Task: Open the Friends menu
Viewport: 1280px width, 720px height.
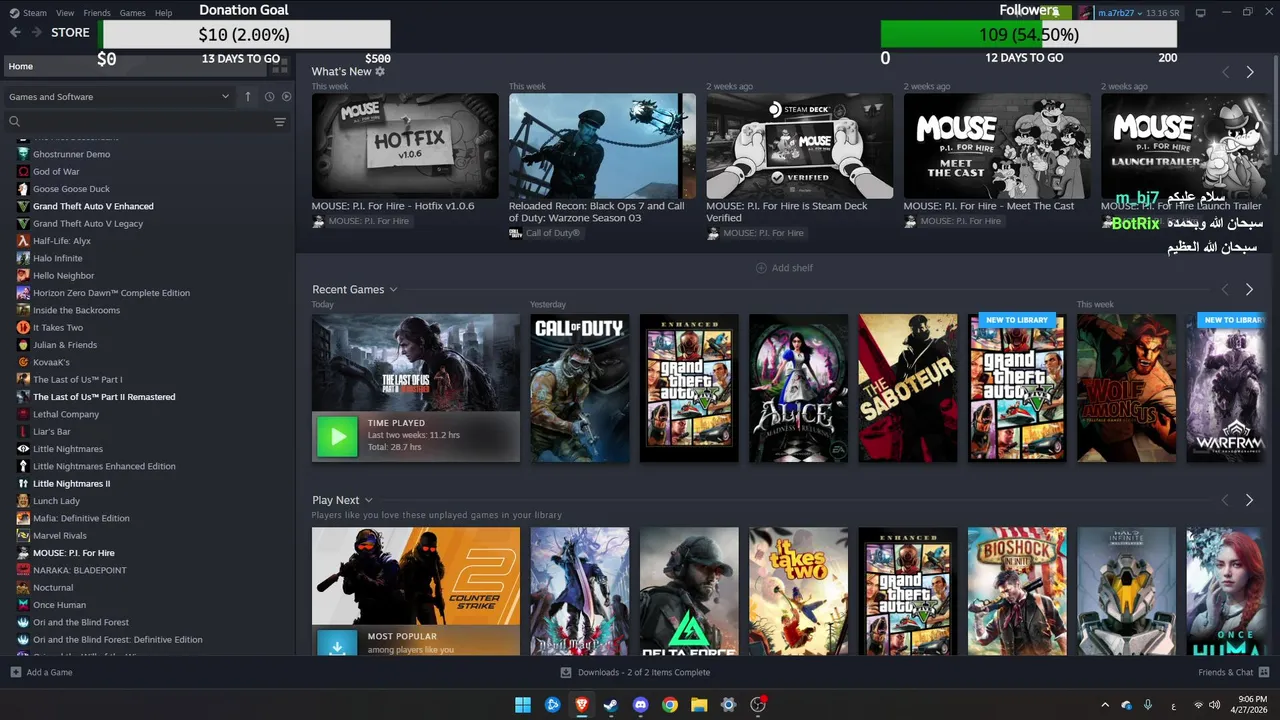Action: click(x=97, y=13)
